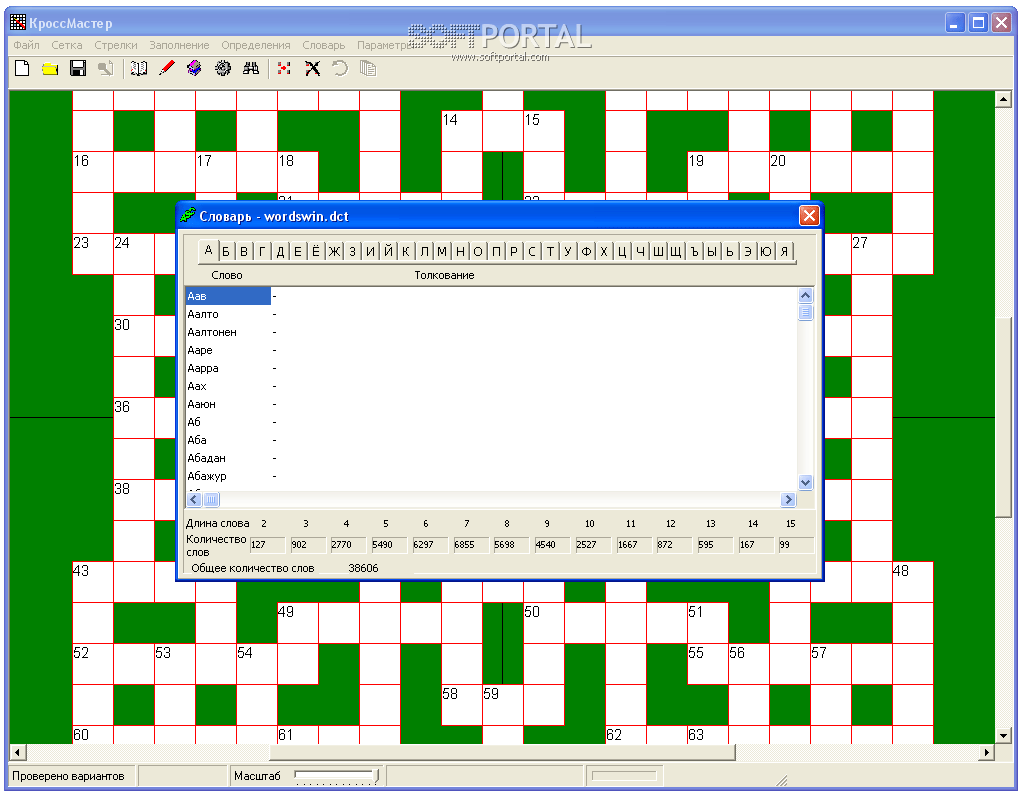Switch to letter Ф tab
The width and height of the screenshot is (1025, 796).
586,252
